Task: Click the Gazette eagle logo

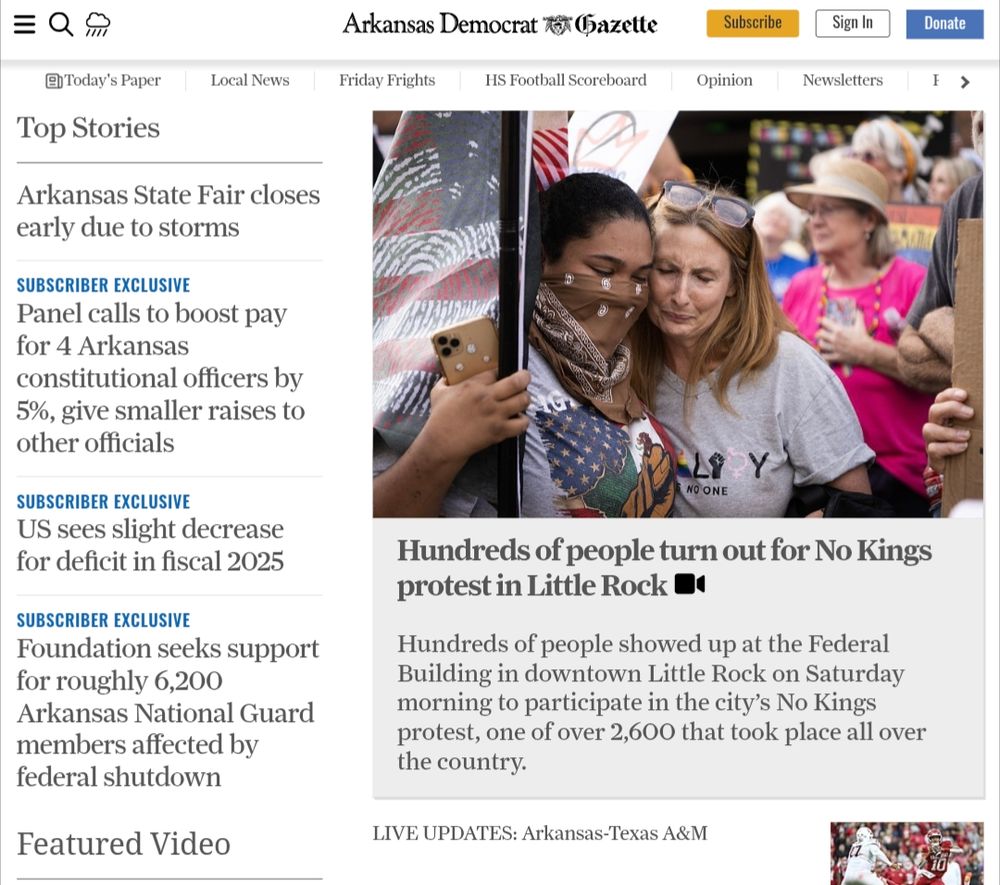Action: tap(558, 25)
